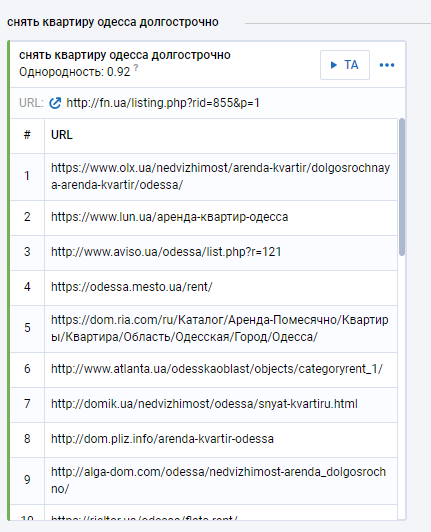This screenshot has width=431, height=532.
Task: Open the lun.ua аренда-квартир-одесса URL
Action: click(x=169, y=217)
